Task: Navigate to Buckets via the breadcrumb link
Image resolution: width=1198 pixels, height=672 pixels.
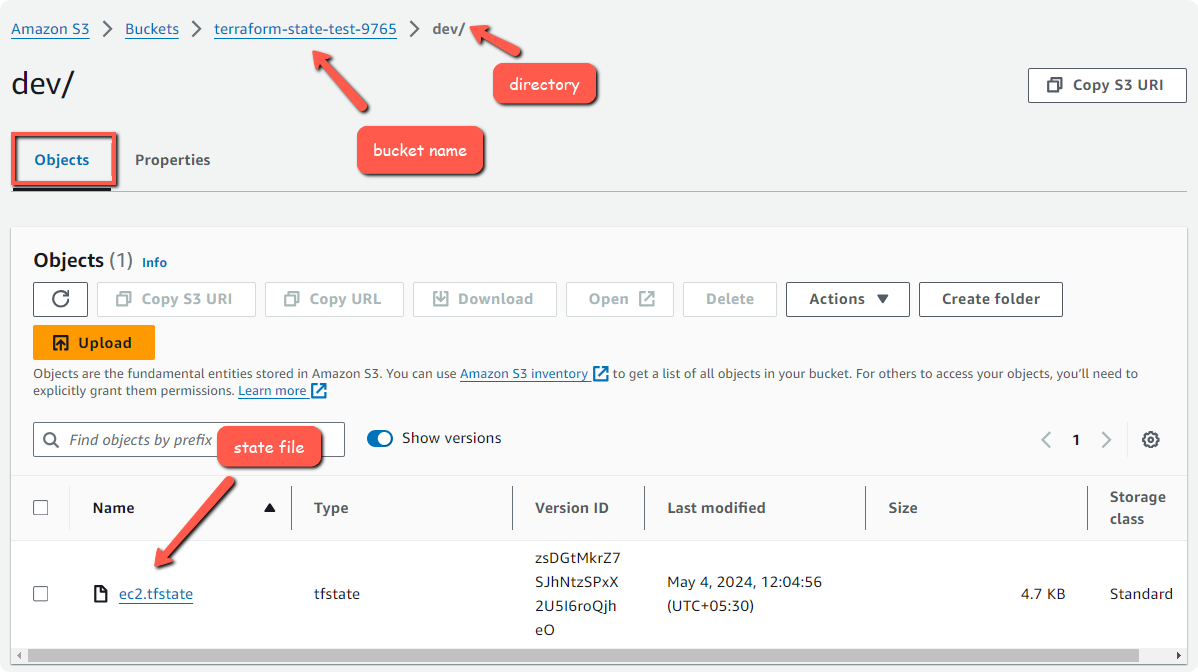Action: (x=151, y=29)
